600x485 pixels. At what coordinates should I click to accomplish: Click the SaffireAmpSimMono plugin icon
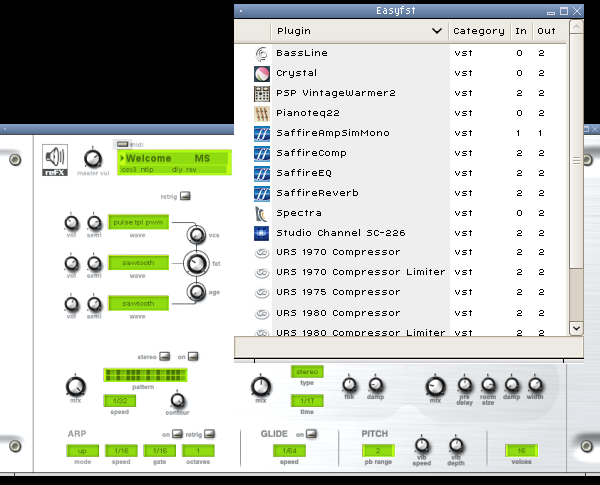[262, 134]
